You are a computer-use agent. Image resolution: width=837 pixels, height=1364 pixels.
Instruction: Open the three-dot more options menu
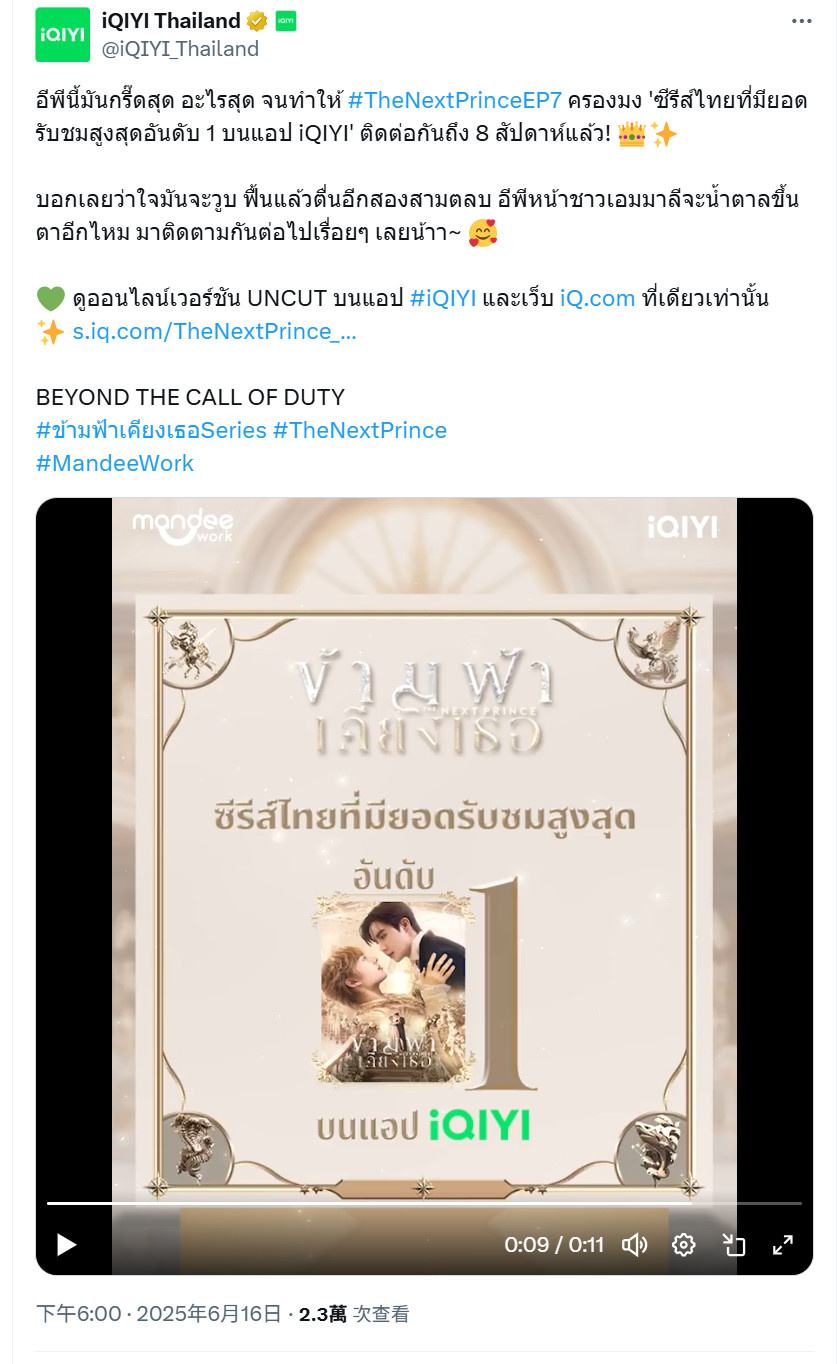[801, 21]
